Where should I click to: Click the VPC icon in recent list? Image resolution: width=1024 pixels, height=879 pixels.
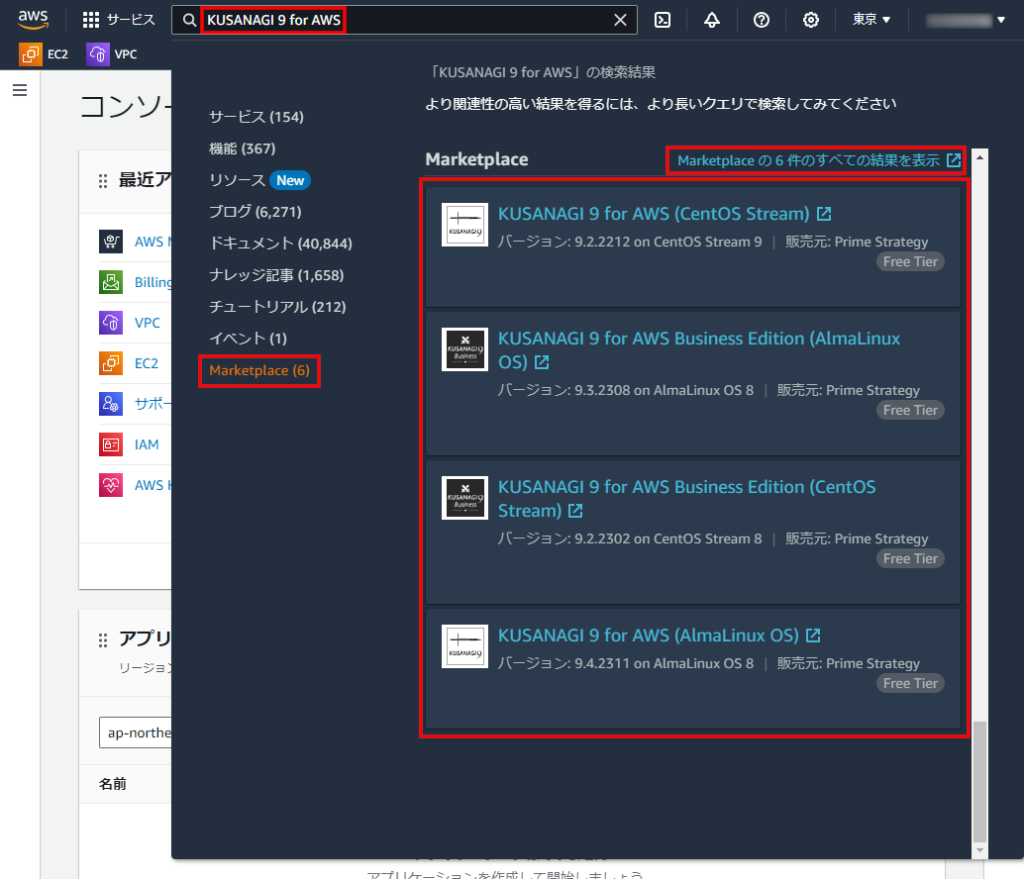click(110, 323)
